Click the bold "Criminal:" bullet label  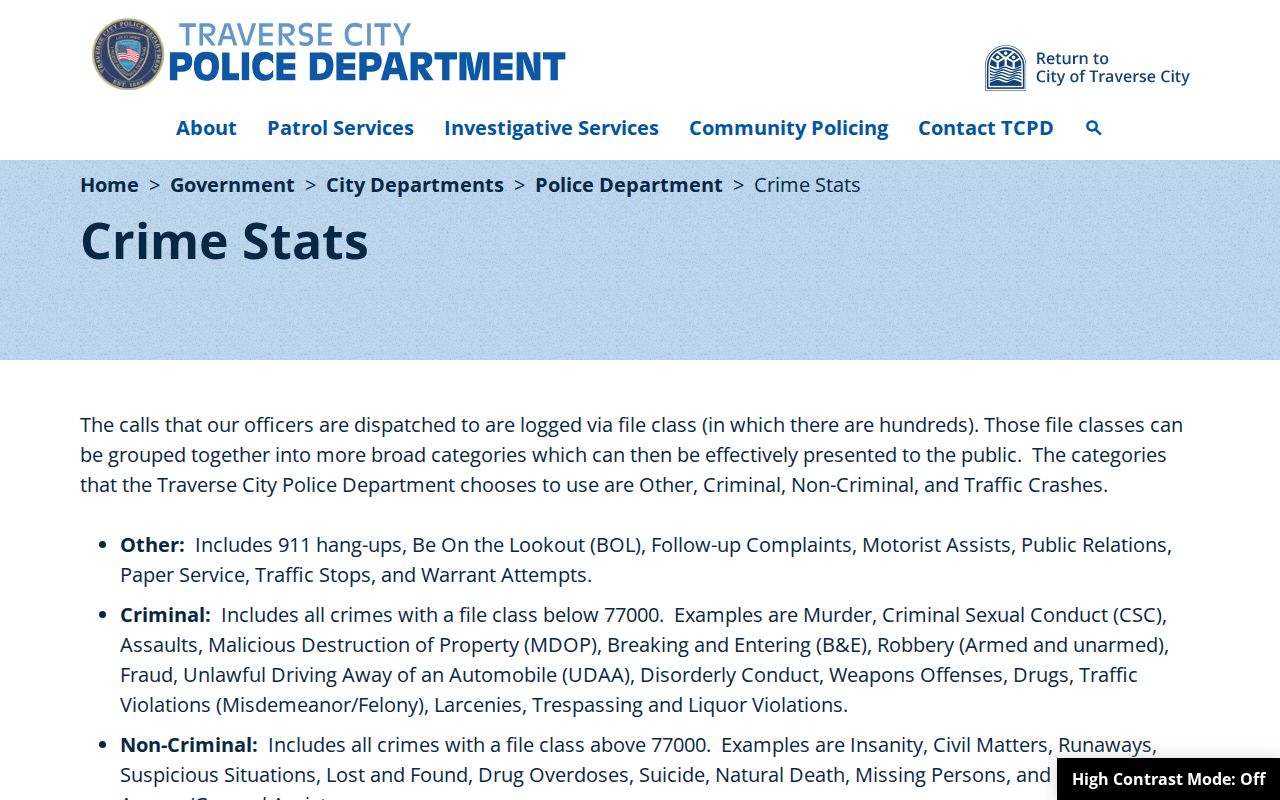(165, 615)
